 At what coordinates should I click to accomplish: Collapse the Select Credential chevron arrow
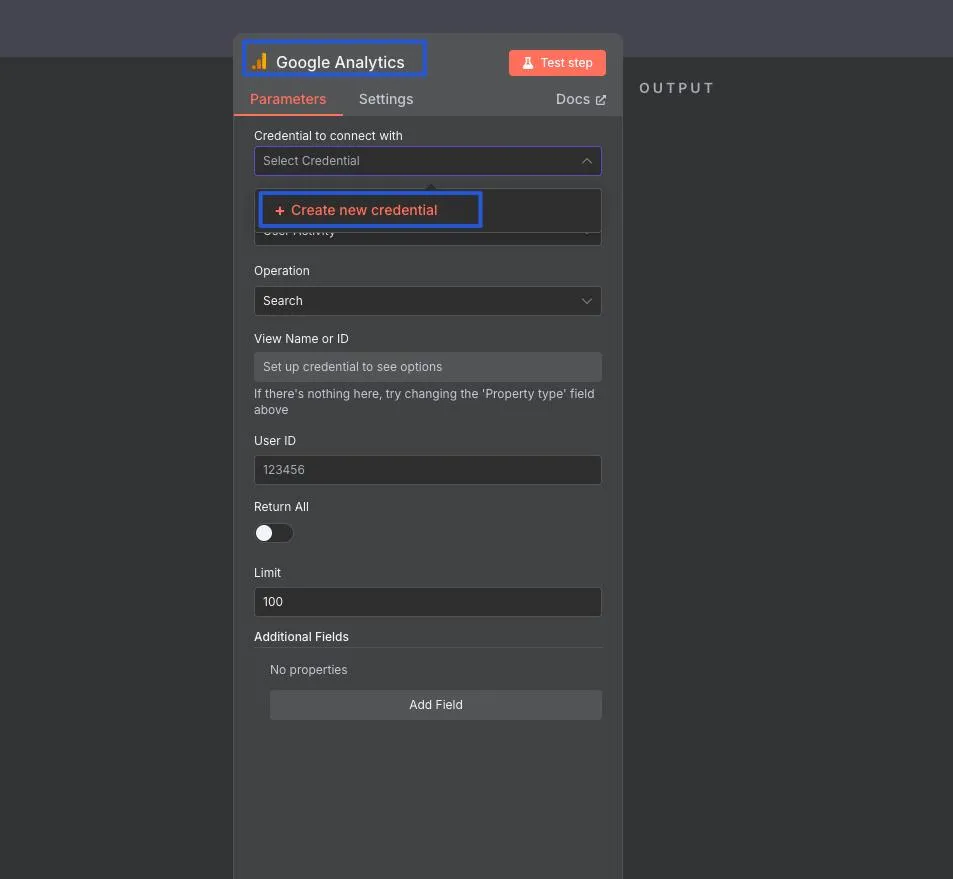point(587,161)
